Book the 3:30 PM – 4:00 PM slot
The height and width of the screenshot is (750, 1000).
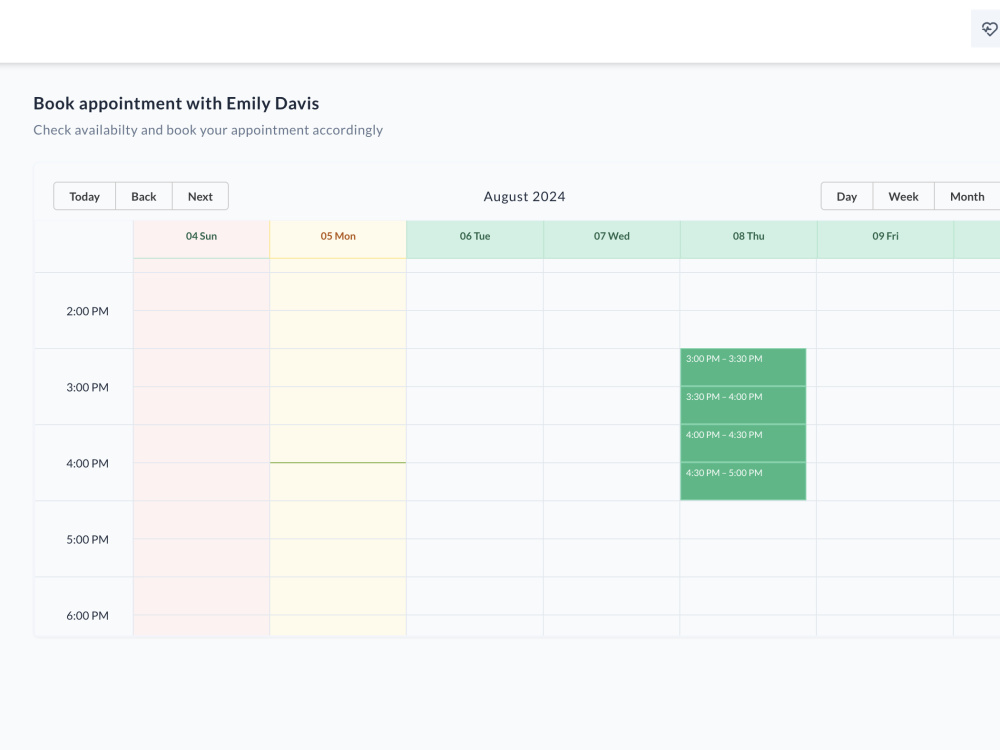pos(743,405)
